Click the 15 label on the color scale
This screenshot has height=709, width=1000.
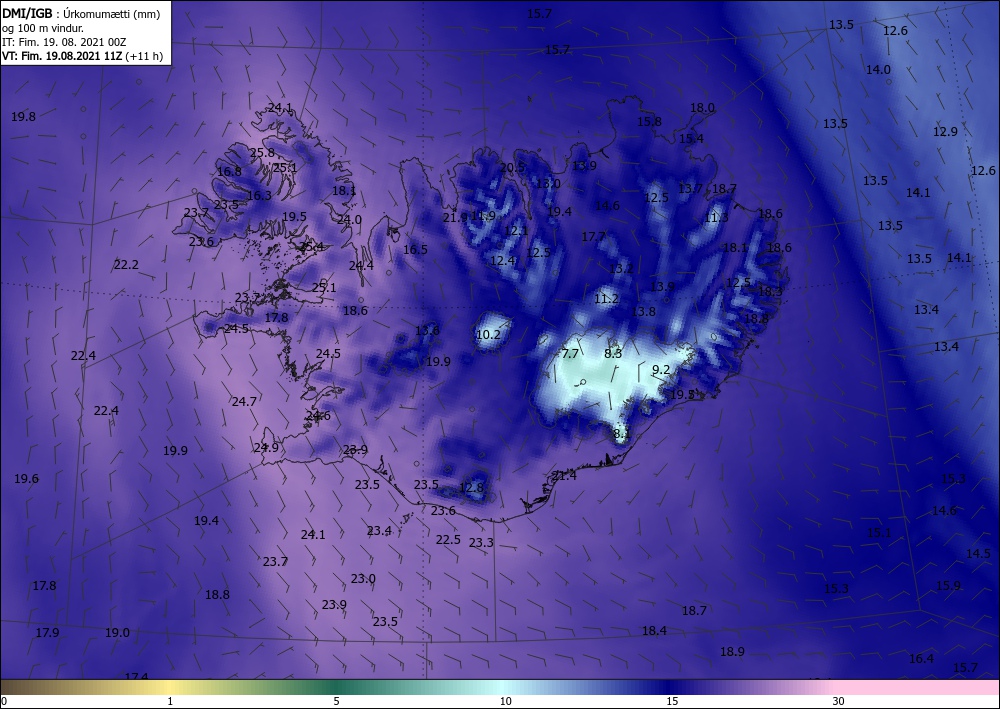coord(672,701)
